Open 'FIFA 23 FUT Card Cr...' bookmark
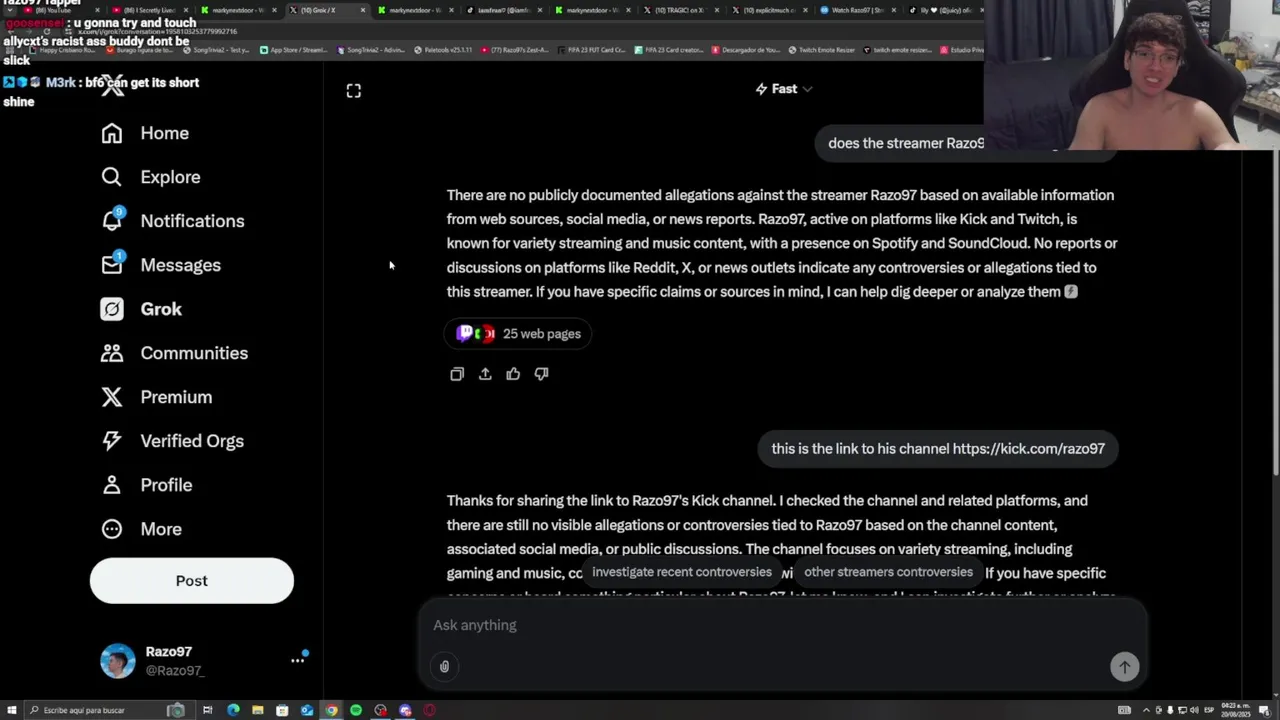This screenshot has height=720, width=1280. point(590,50)
